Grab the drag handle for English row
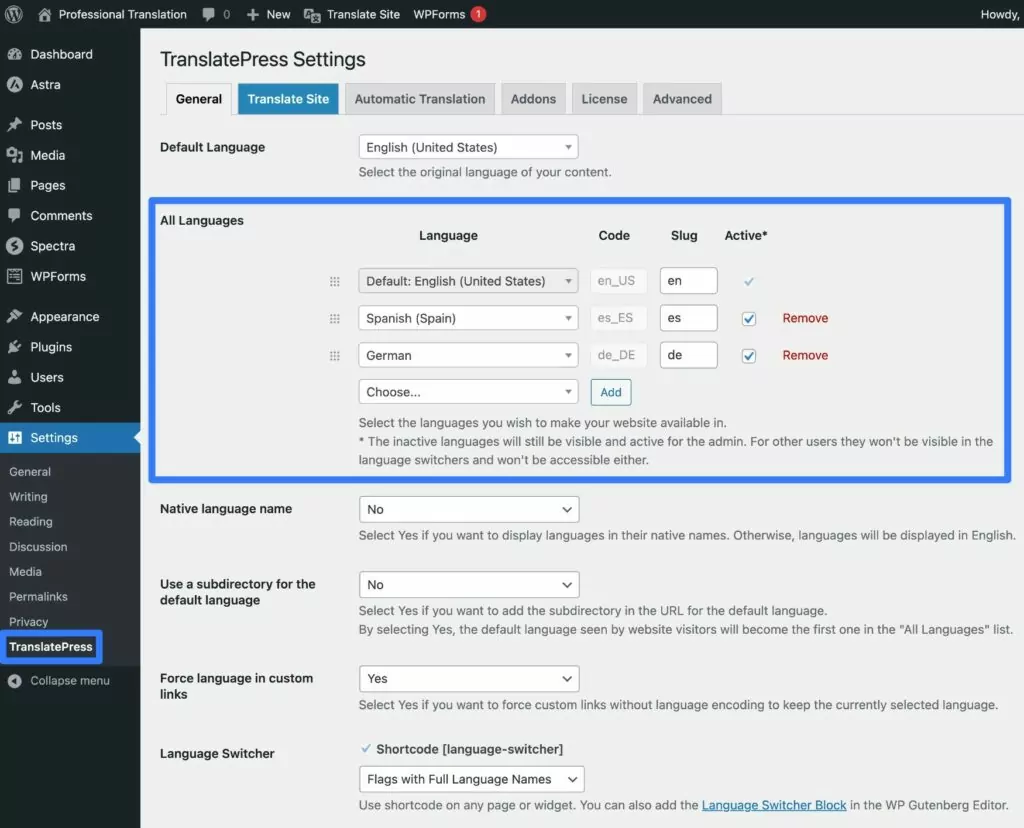The width and height of the screenshot is (1024, 828). (x=334, y=281)
